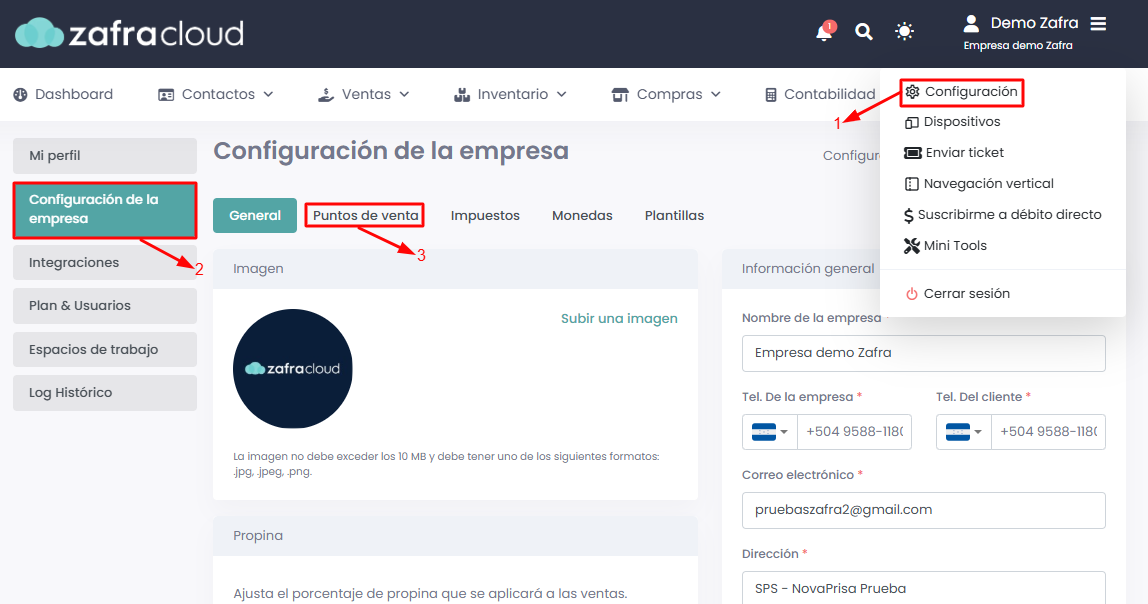Expand the Inventario menu chevron
Image resolution: width=1148 pixels, height=604 pixels.
click(562, 94)
